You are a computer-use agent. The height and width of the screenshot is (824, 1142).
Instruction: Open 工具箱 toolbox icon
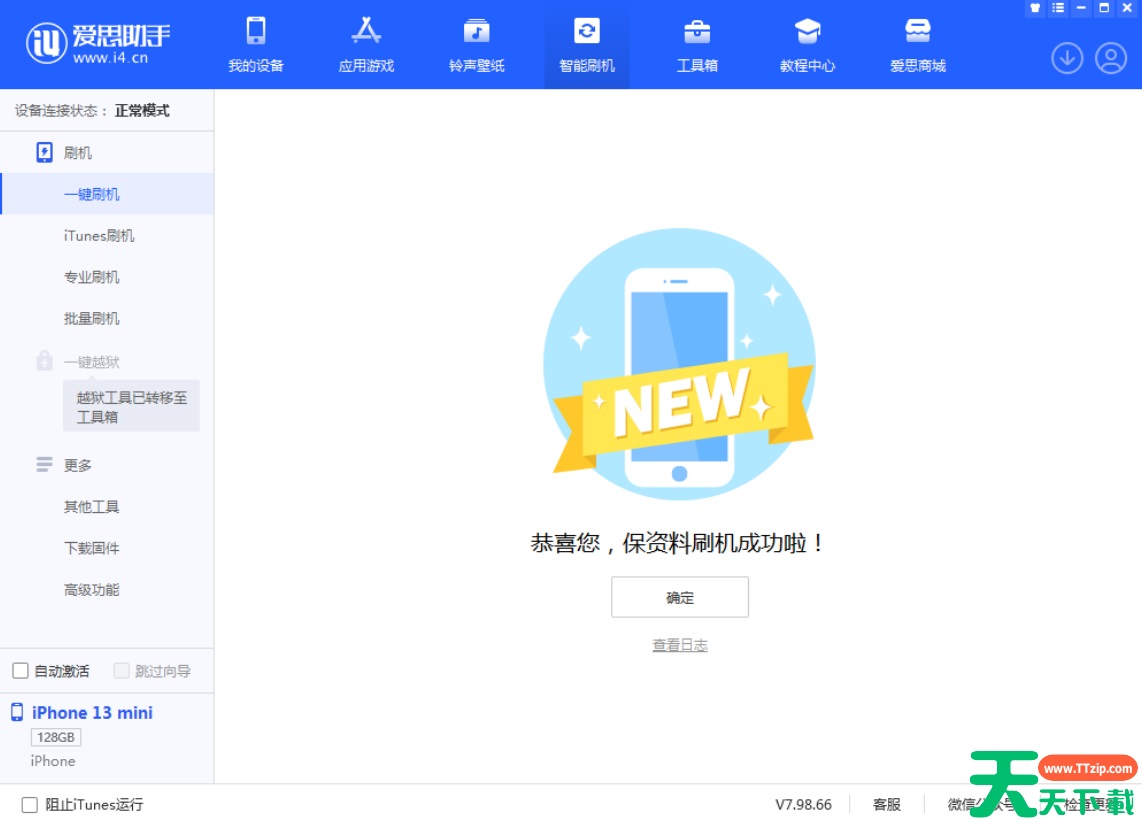point(697,32)
